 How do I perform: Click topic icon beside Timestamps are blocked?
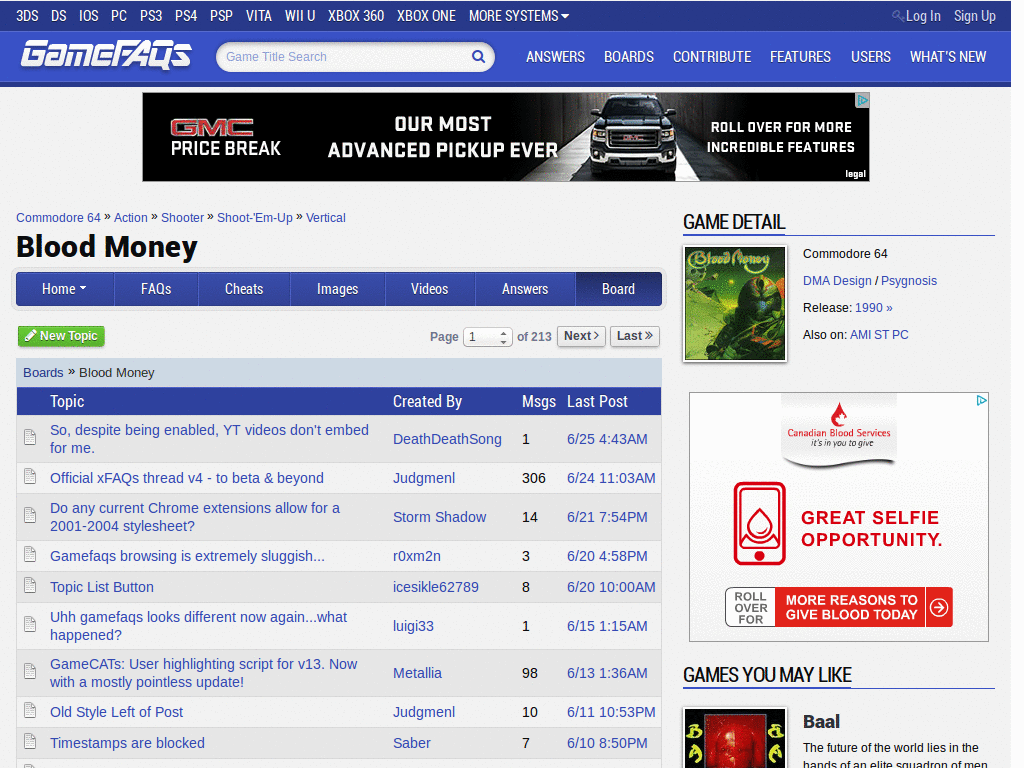click(30, 741)
